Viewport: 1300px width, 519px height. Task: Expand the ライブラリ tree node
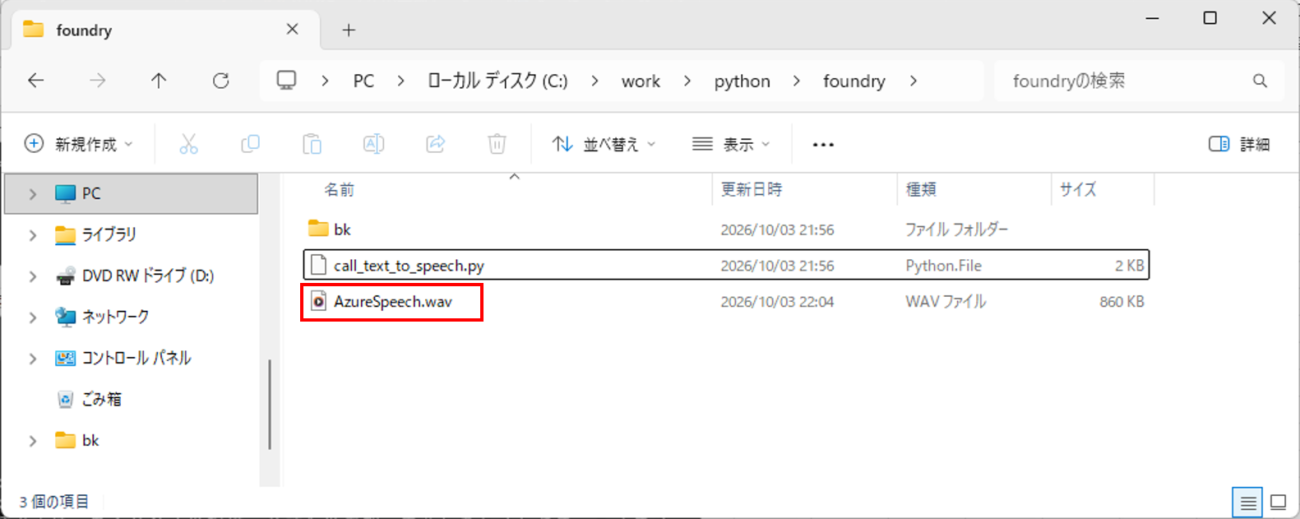(x=33, y=235)
